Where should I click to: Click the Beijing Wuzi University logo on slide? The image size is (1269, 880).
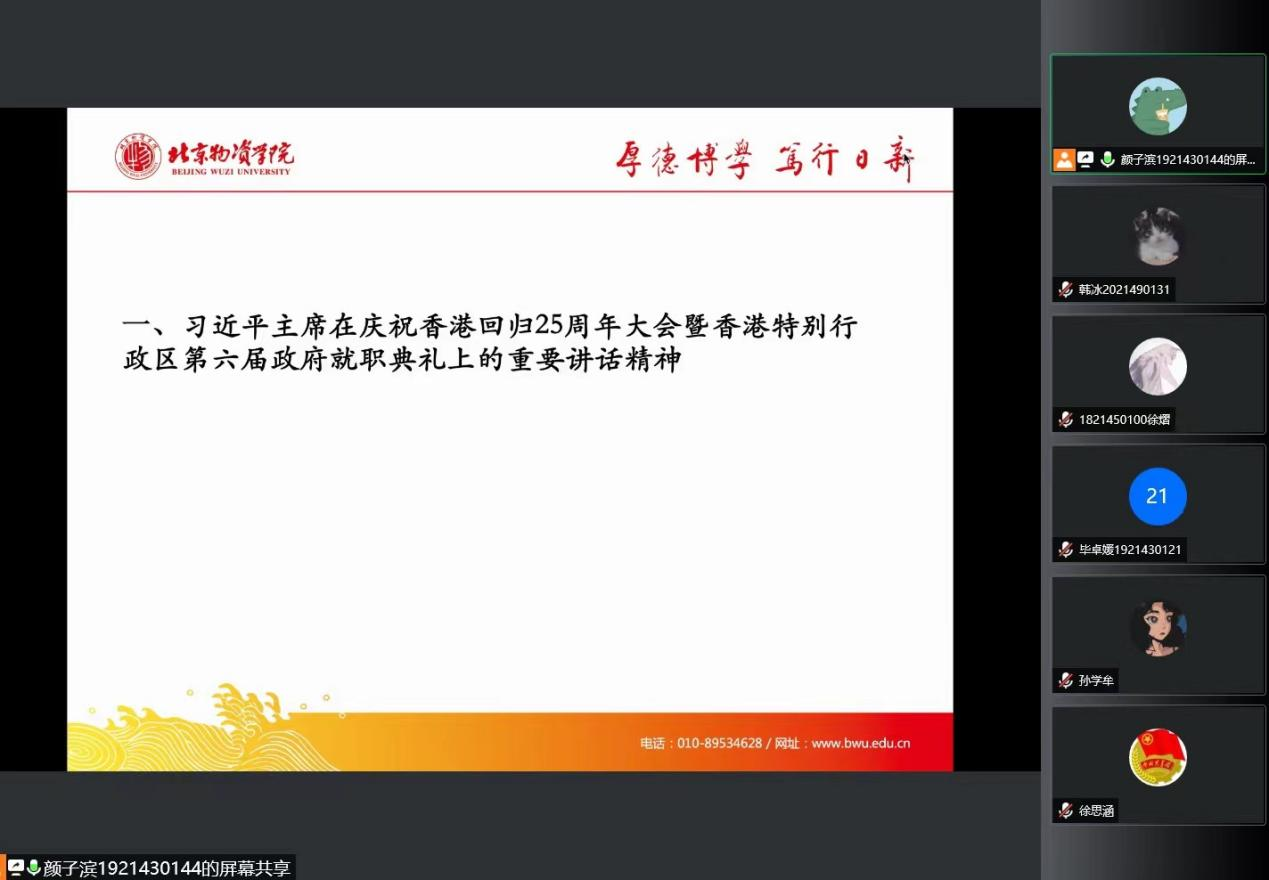[204, 157]
